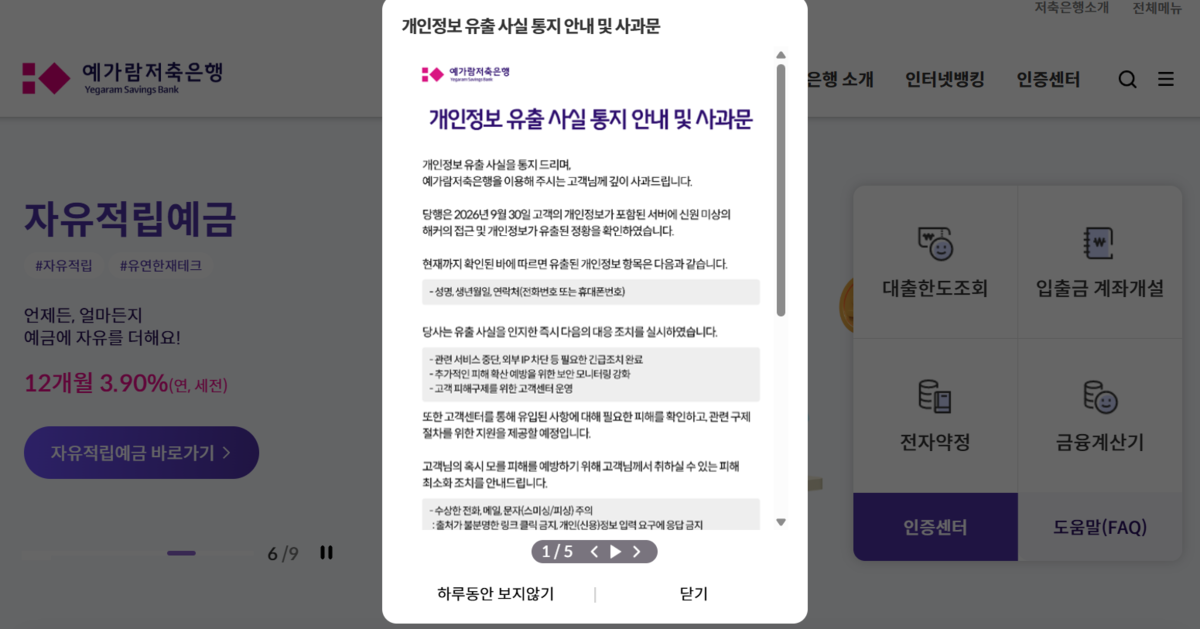Close the popup with 닫기
Viewport: 1200px width, 629px height.
coord(694,594)
